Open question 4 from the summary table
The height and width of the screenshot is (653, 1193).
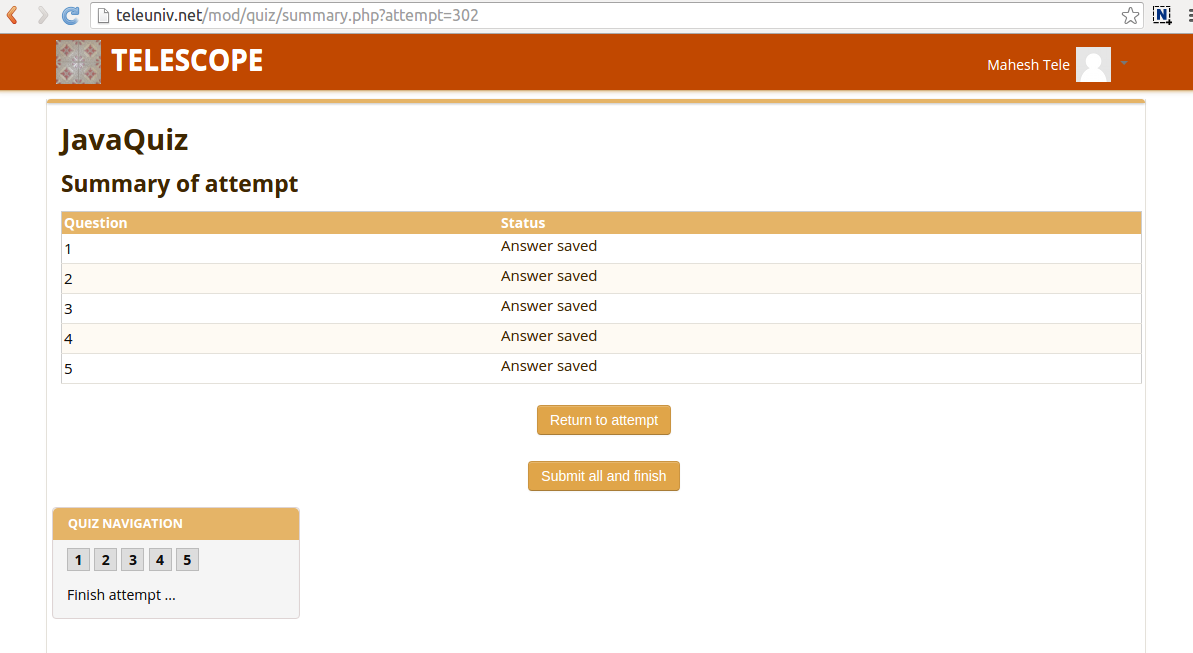pyautogui.click(x=68, y=339)
